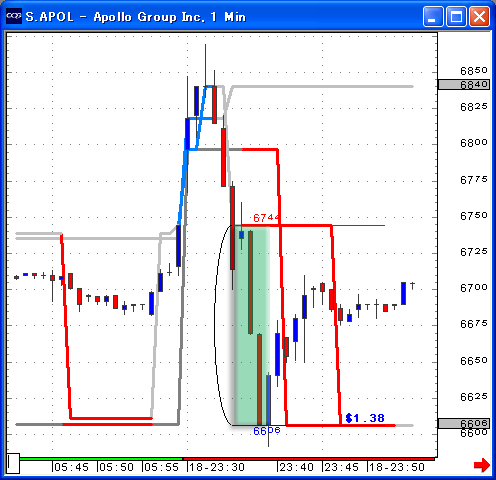Click the 23:45 time axis label
The width and height of the screenshot is (496, 480).
(341, 467)
